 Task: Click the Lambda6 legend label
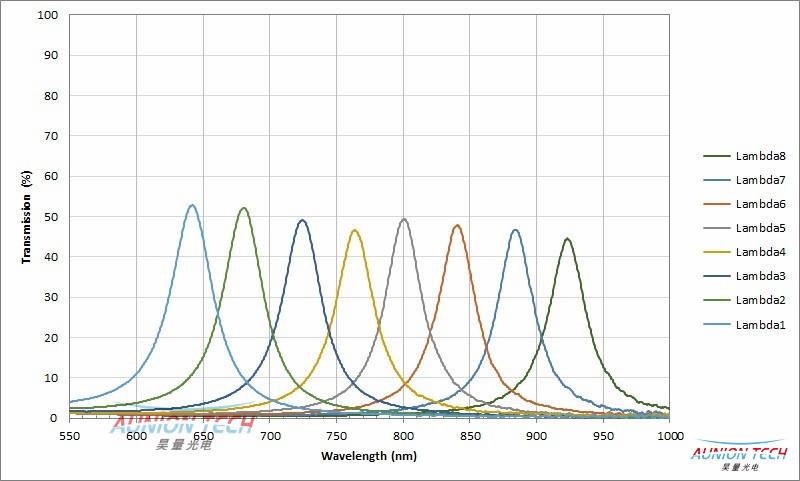coord(759,204)
